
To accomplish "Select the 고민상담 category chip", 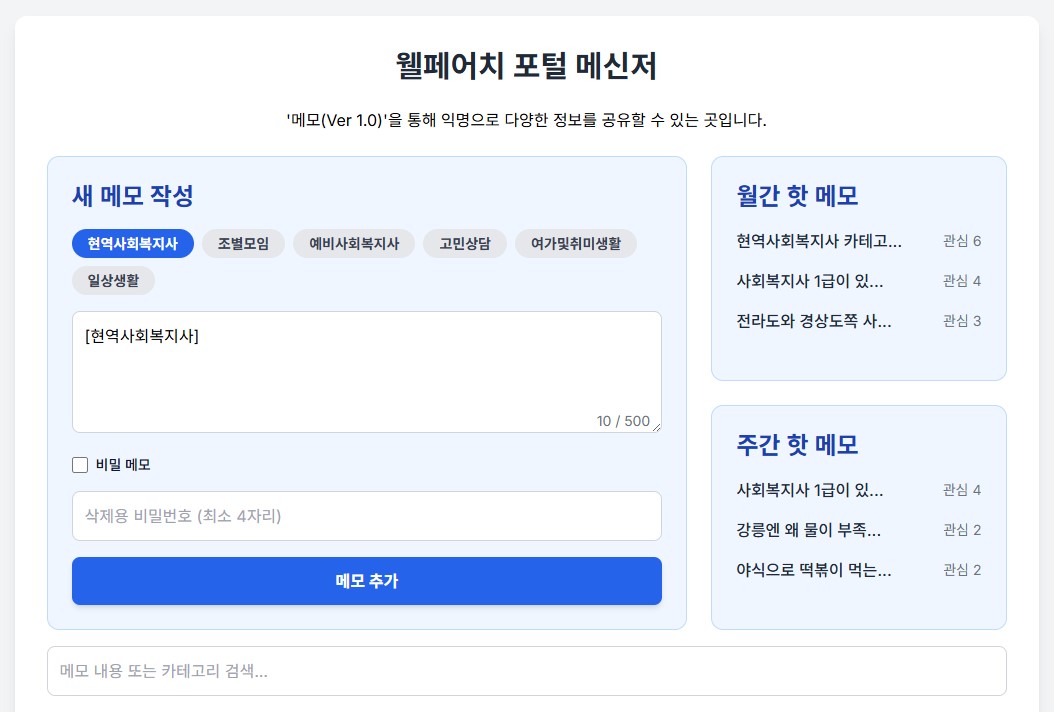I will coord(464,243).
